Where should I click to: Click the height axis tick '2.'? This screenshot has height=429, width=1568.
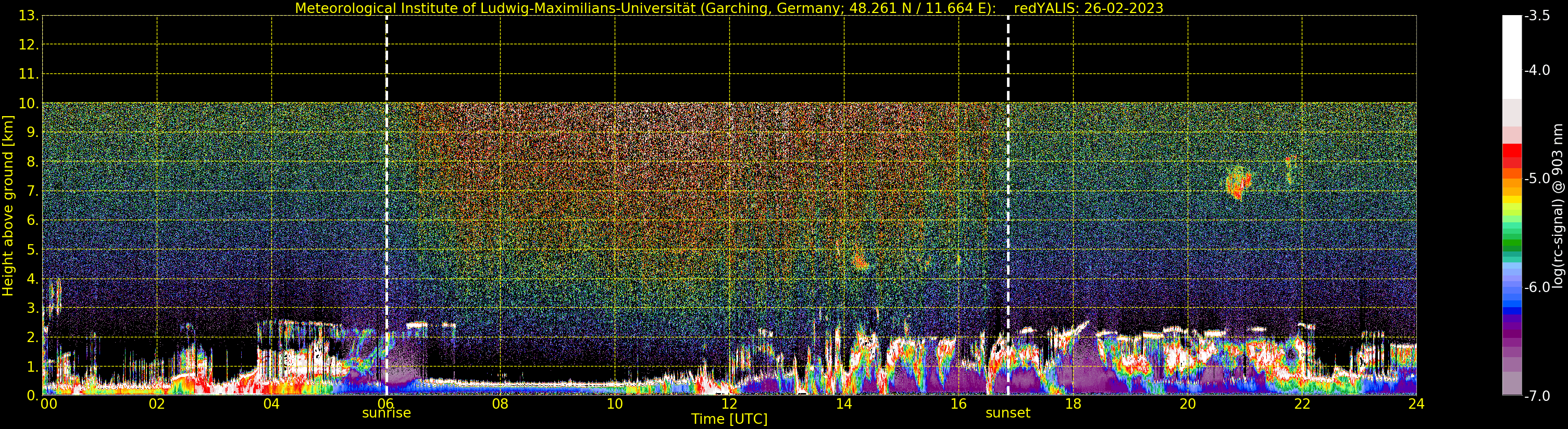tap(32, 337)
